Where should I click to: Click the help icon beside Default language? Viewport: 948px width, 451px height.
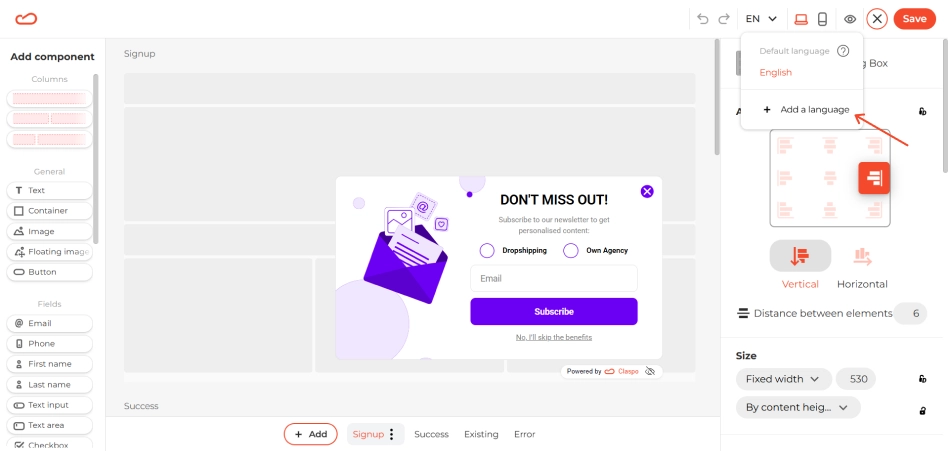pyautogui.click(x=843, y=51)
